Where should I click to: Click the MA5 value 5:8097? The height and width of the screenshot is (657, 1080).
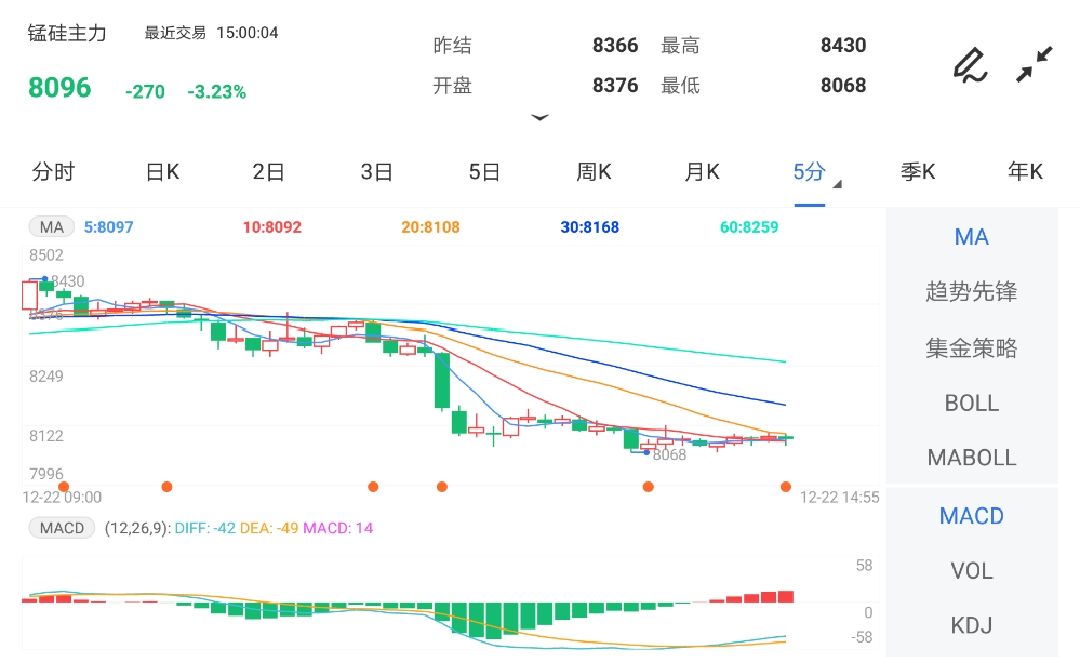108,227
